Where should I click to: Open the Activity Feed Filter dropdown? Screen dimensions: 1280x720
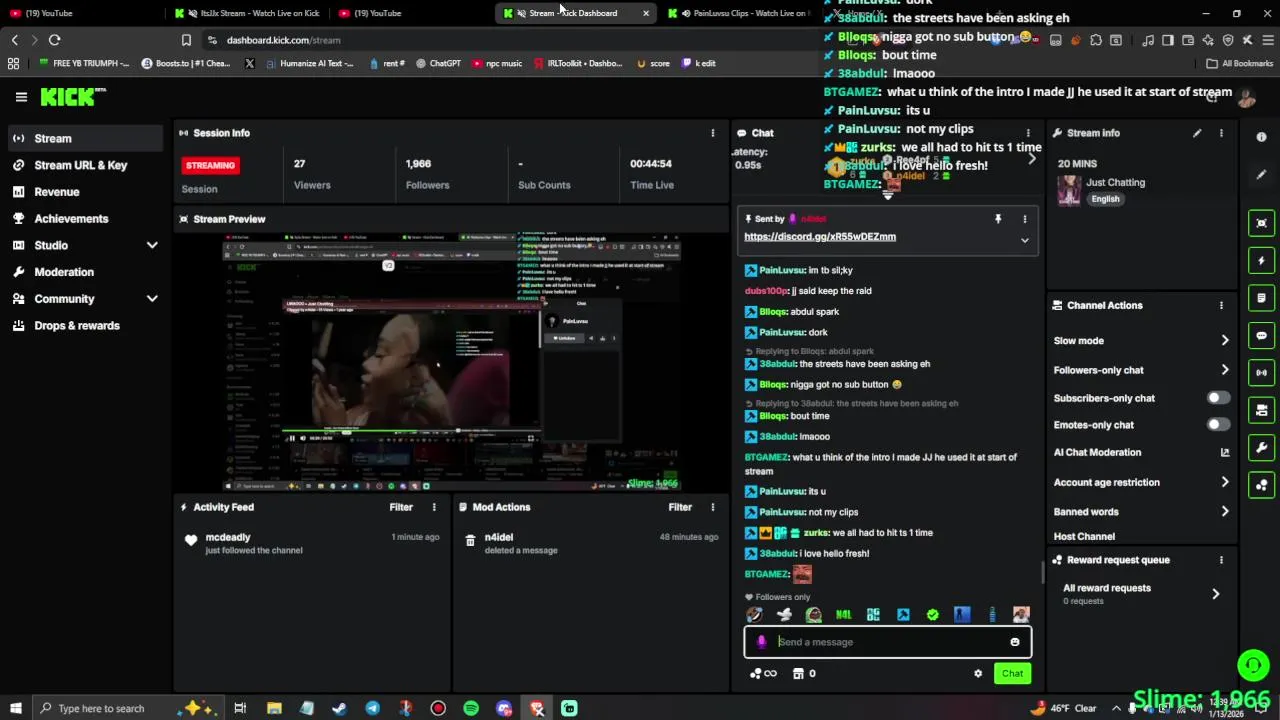click(401, 507)
